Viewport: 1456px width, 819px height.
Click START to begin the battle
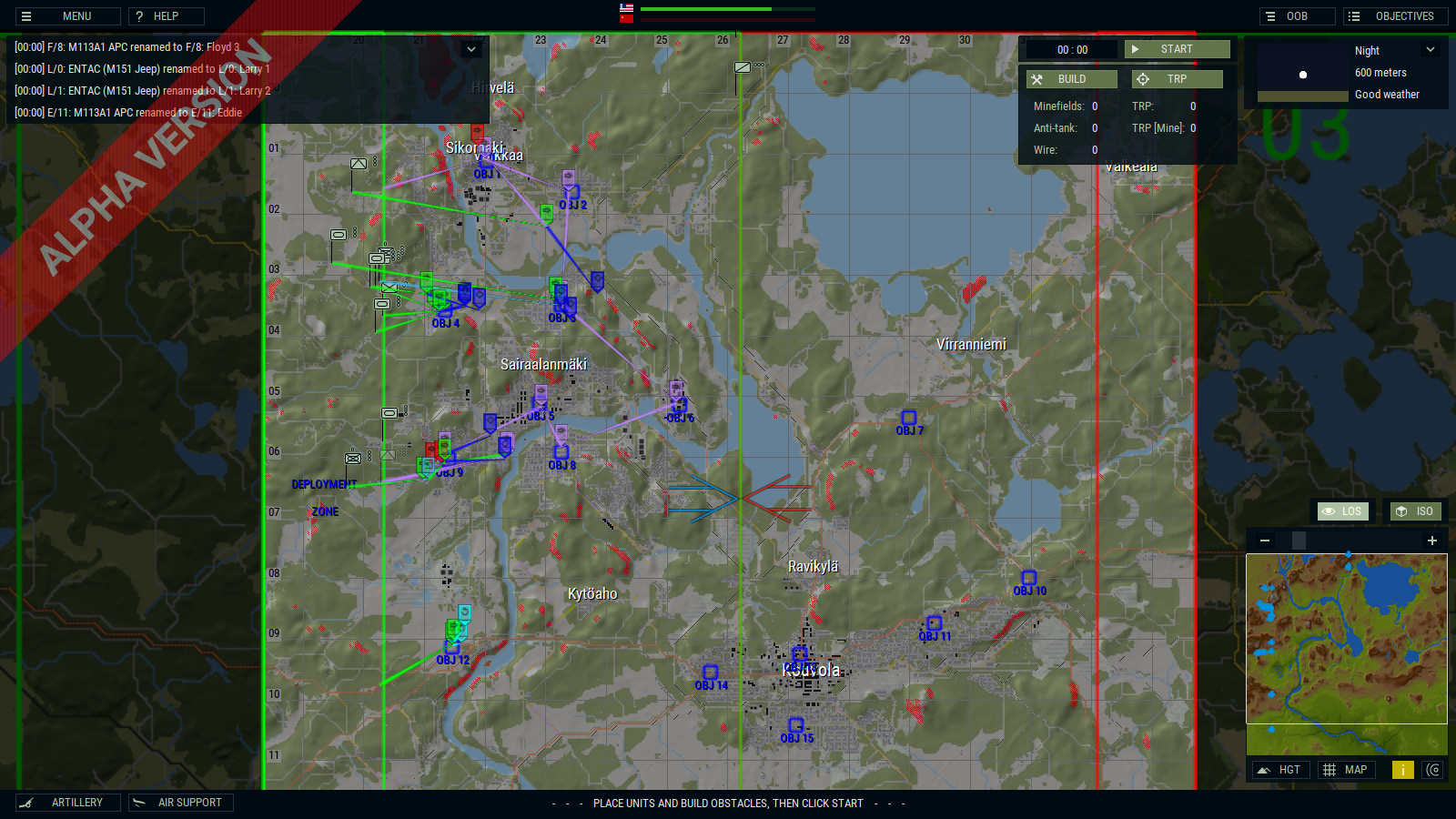point(1177,49)
